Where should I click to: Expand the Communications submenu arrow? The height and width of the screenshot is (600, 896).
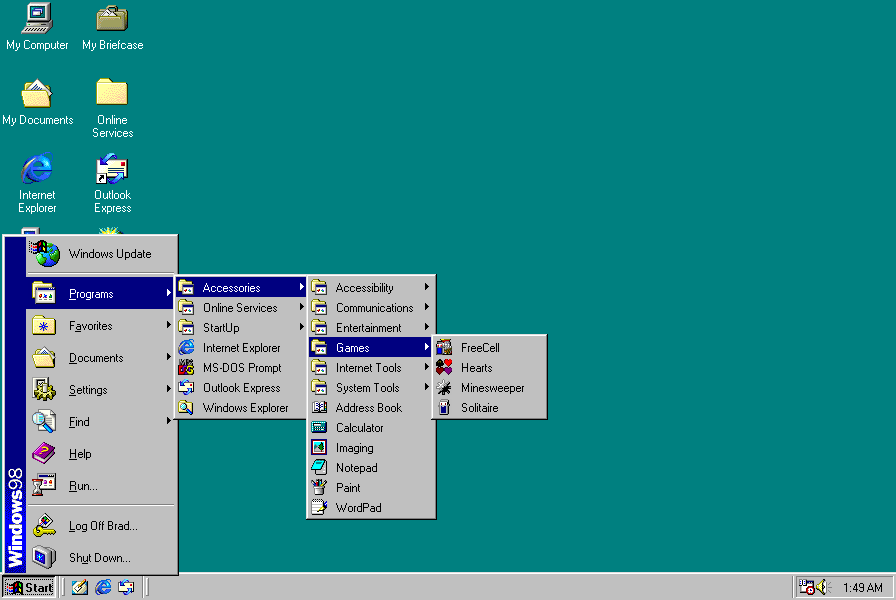(427, 307)
